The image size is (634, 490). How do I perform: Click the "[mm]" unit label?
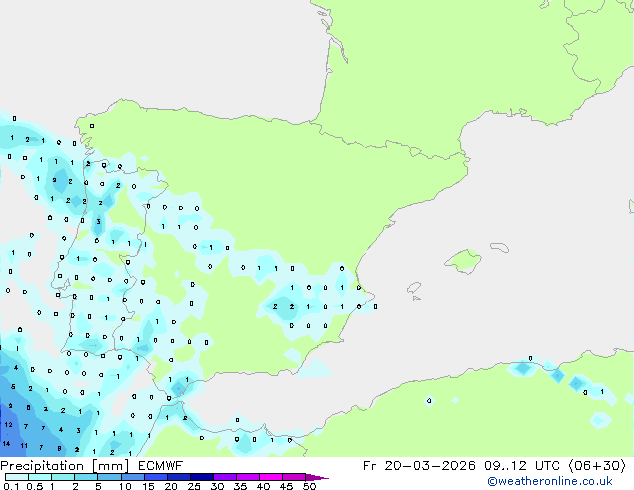[x=110, y=466]
